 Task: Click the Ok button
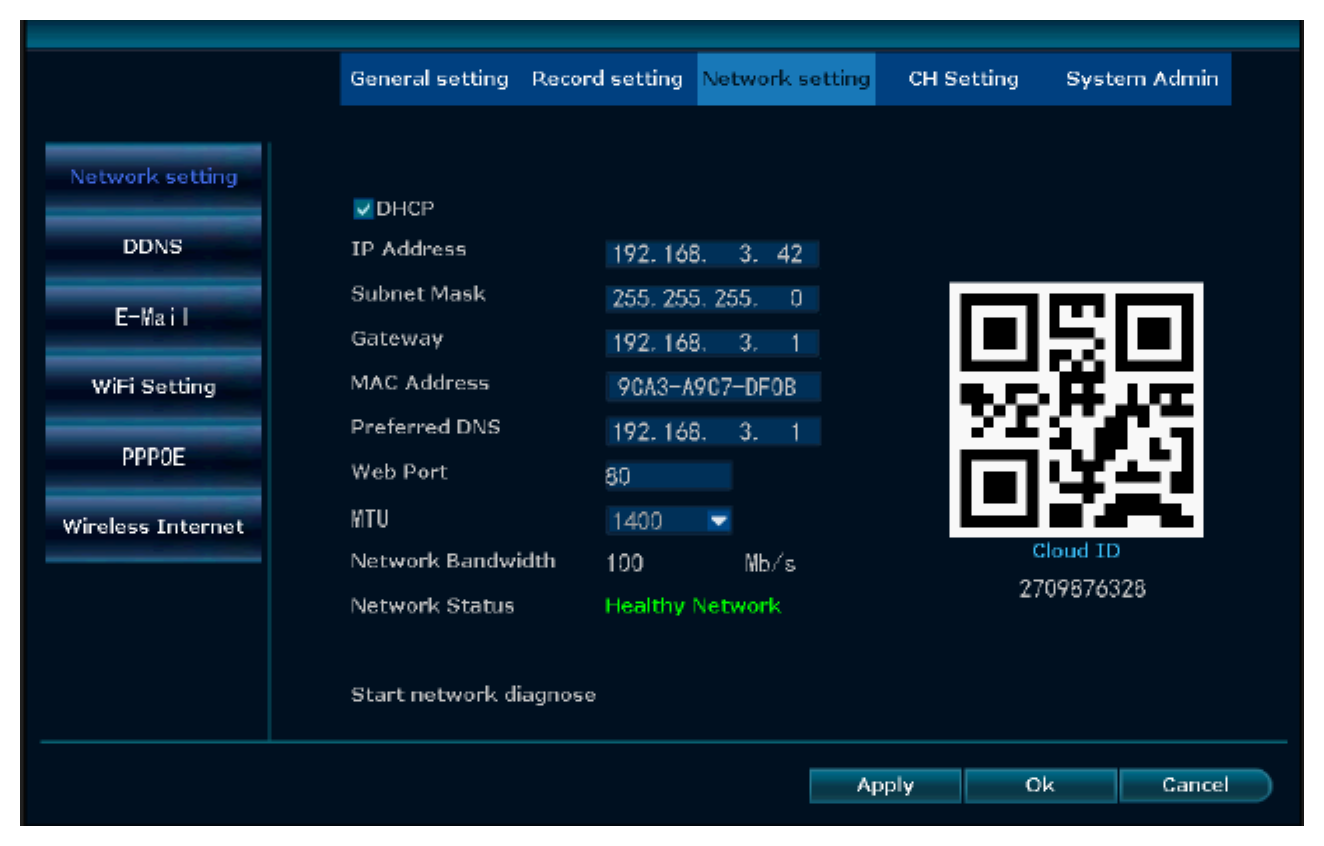(1040, 786)
